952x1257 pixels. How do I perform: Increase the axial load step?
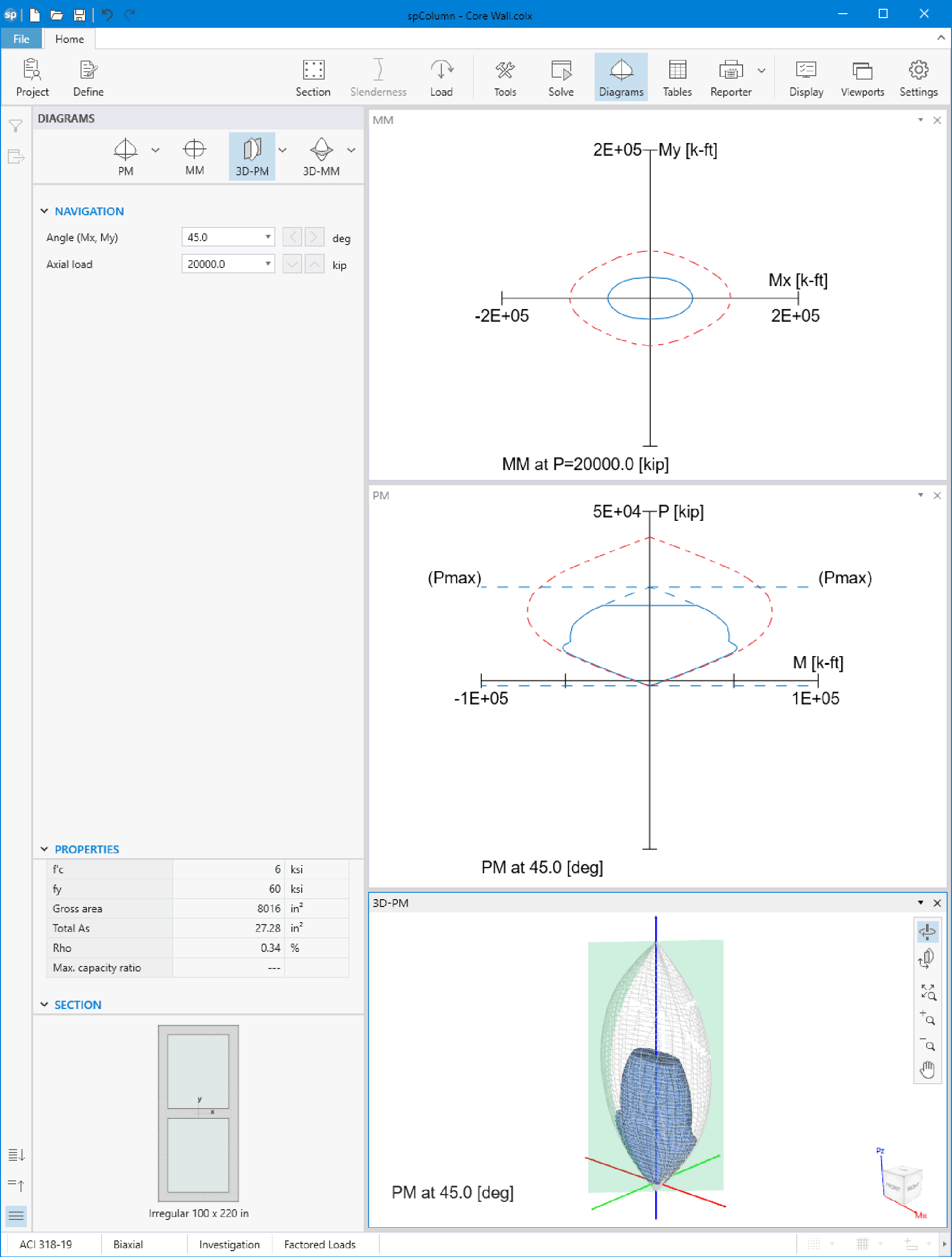coord(314,264)
